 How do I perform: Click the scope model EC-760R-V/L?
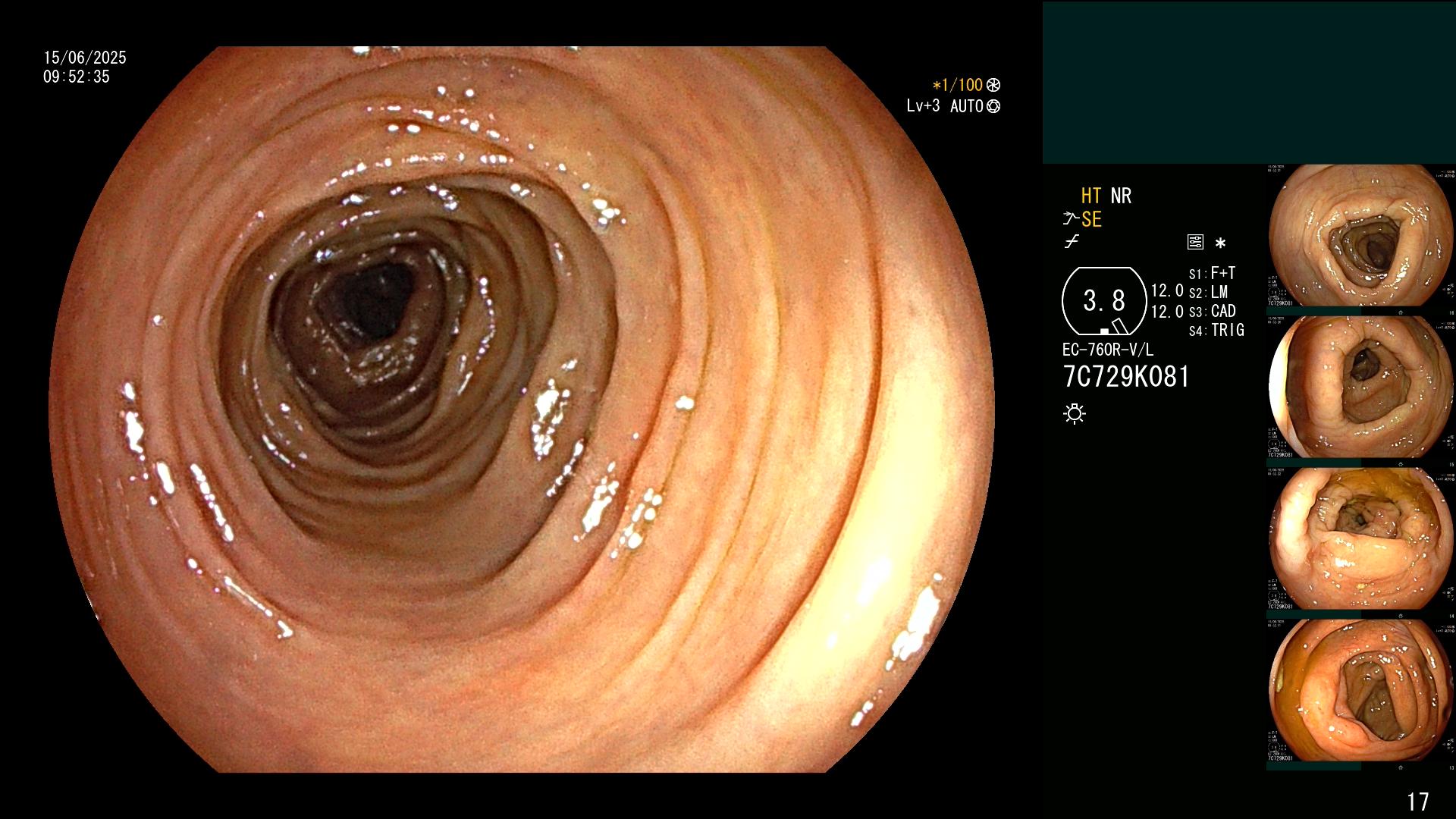pyautogui.click(x=1108, y=350)
